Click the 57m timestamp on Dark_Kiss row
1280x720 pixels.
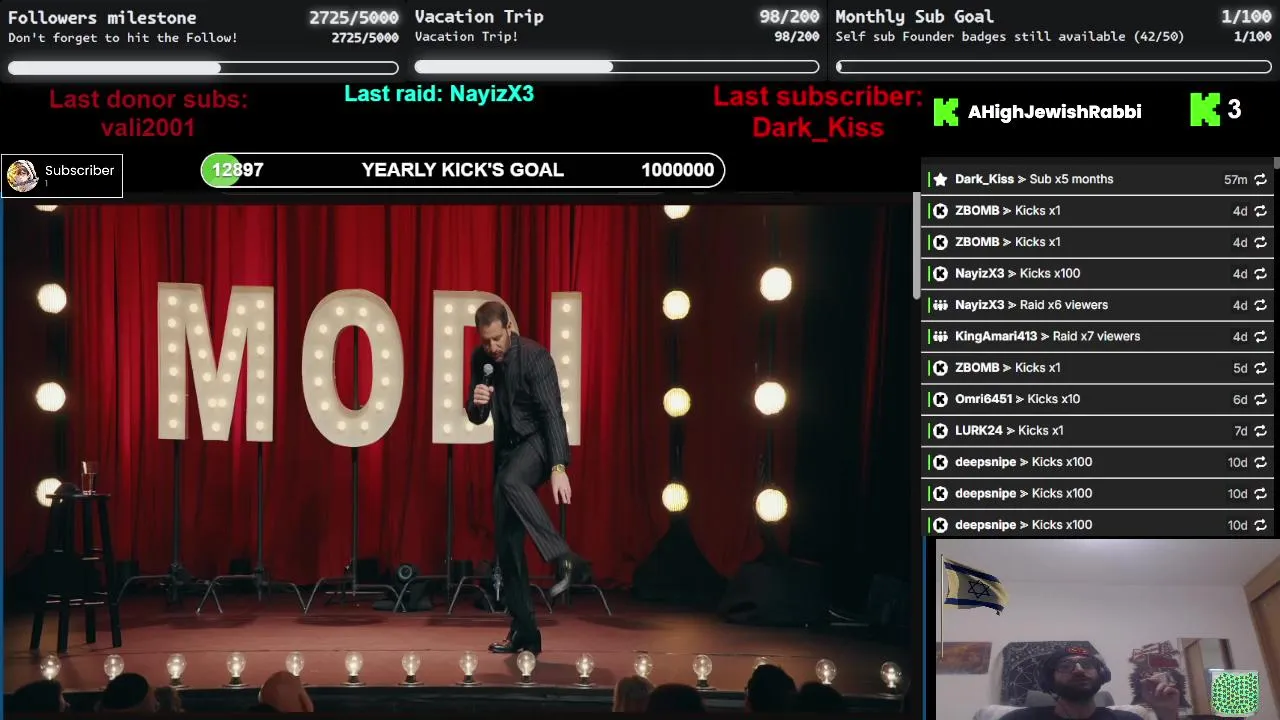click(x=1235, y=179)
